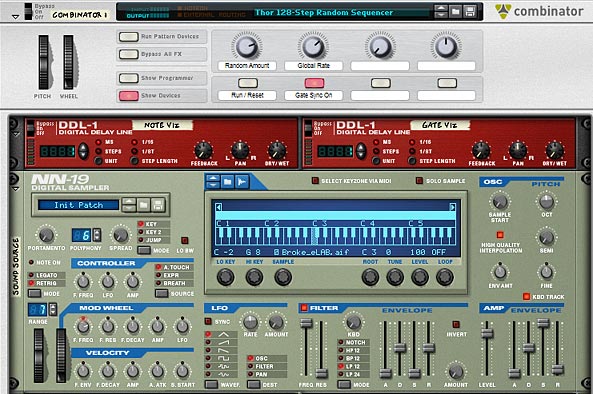Click the Lo Key knob under sample display
This screenshot has width=593, height=394.
pyautogui.click(x=225, y=277)
